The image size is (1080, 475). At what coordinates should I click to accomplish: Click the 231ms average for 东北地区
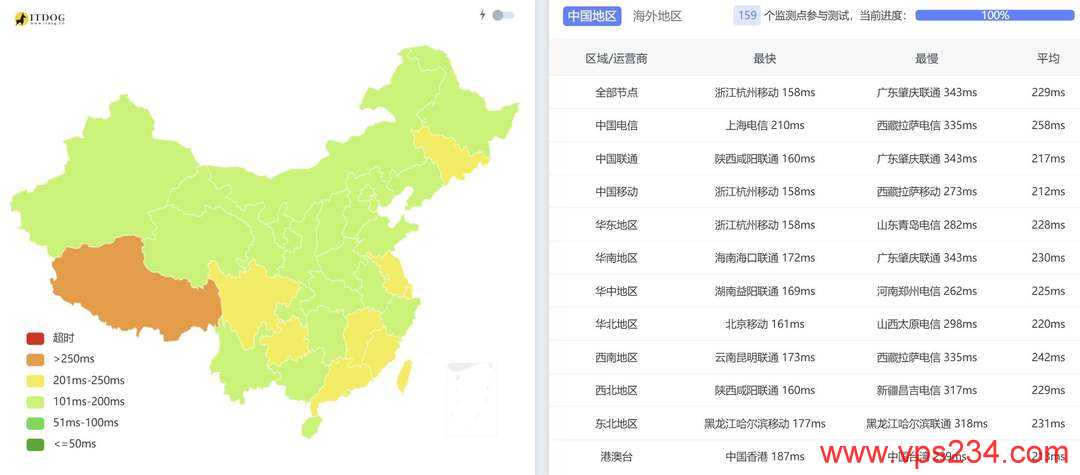point(1048,424)
